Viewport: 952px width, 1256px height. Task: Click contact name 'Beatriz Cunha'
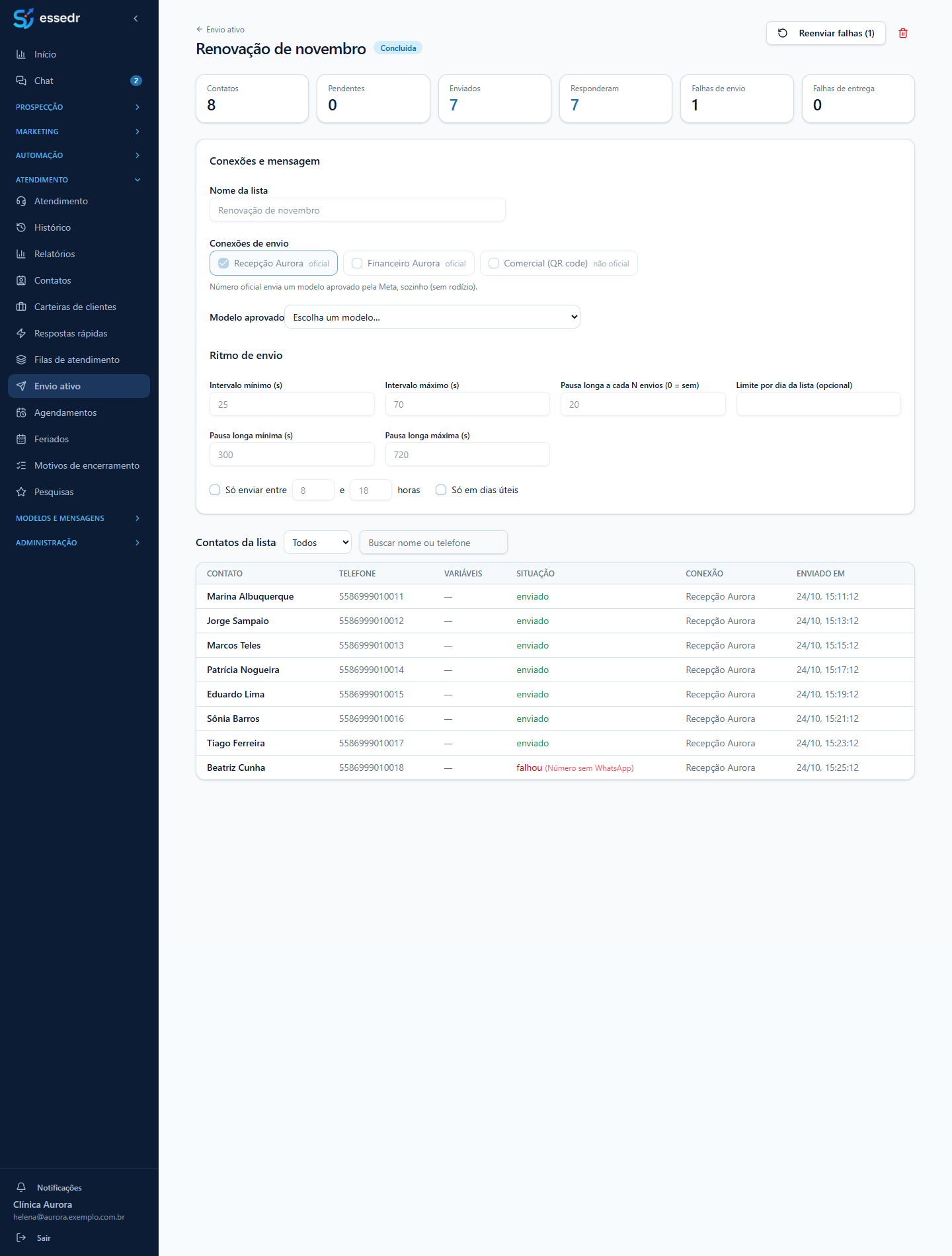[x=236, y=767]
